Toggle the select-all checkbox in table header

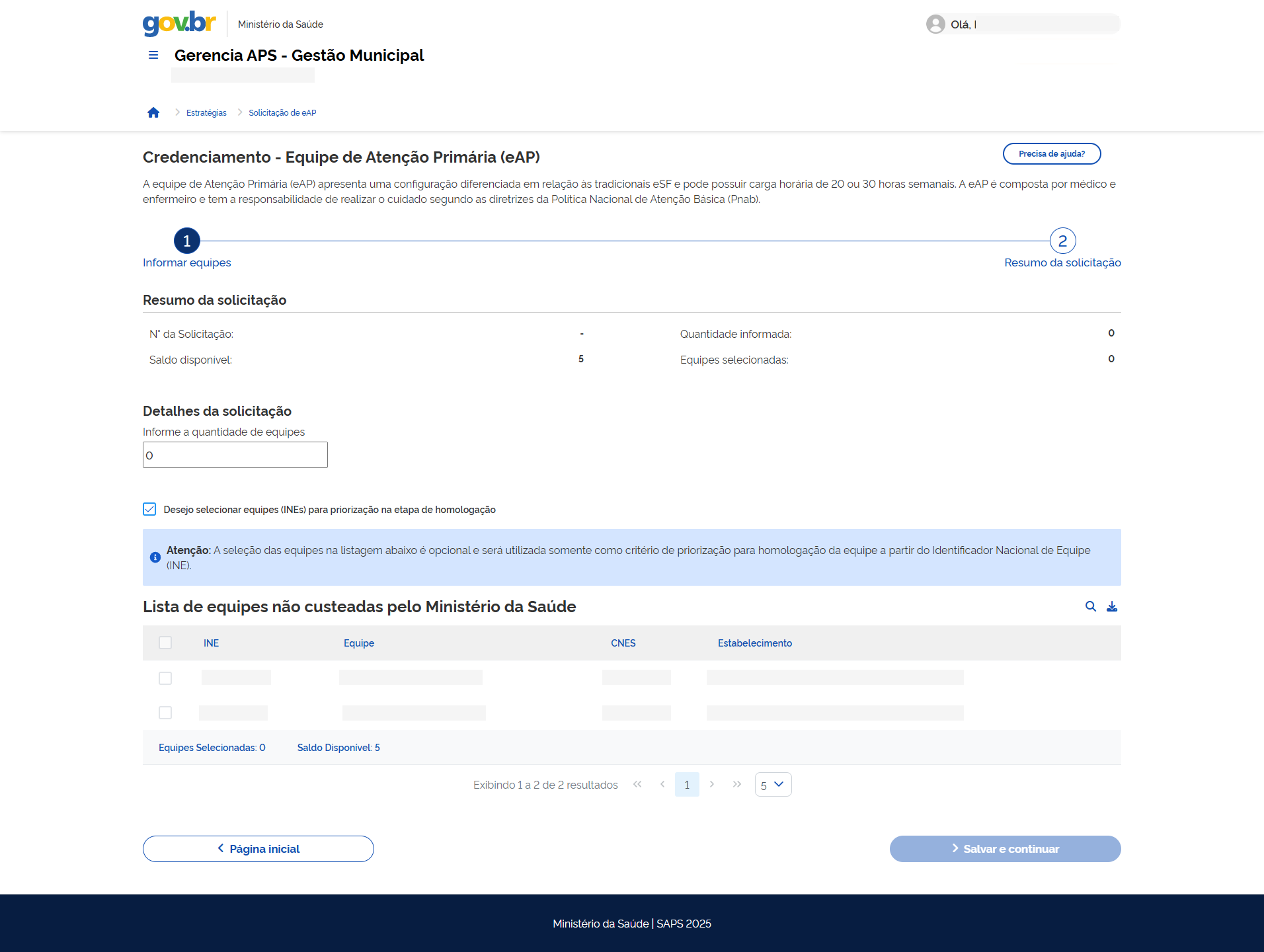[165, 643]
